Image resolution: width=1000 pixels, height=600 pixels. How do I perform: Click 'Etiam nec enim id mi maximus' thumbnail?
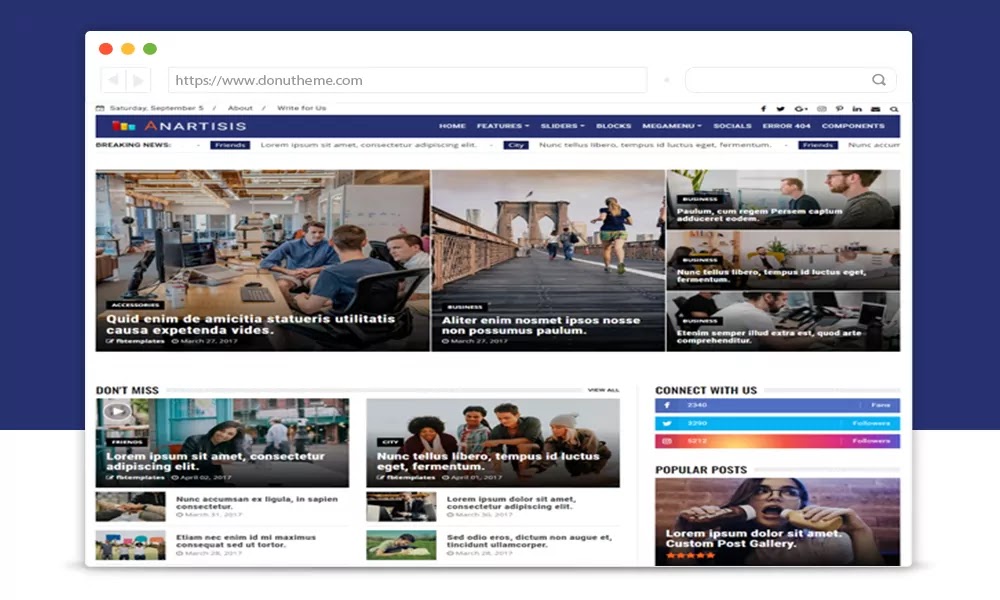(x=131, y=545)
